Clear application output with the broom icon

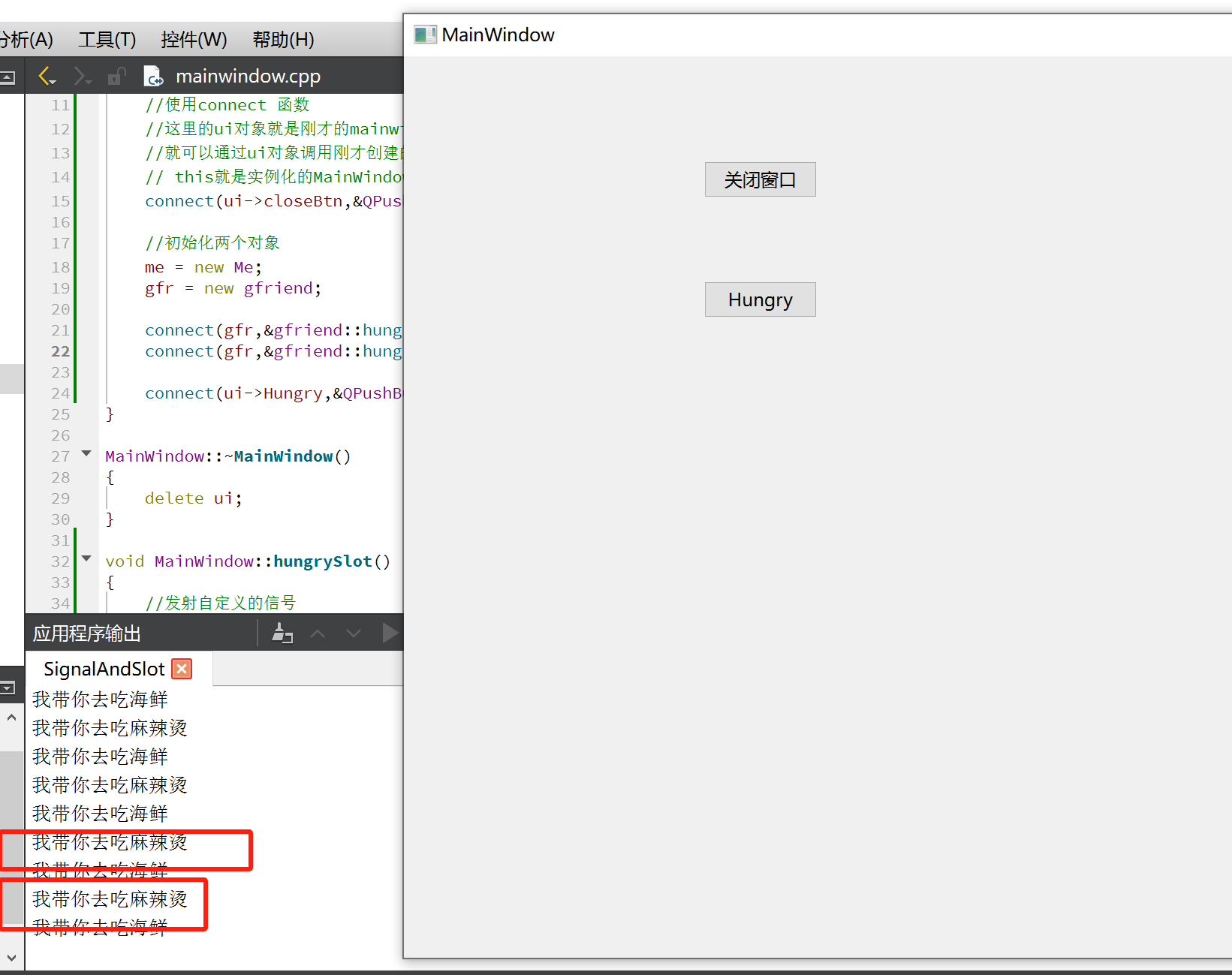pyautogui.click(x=282, y=633)
